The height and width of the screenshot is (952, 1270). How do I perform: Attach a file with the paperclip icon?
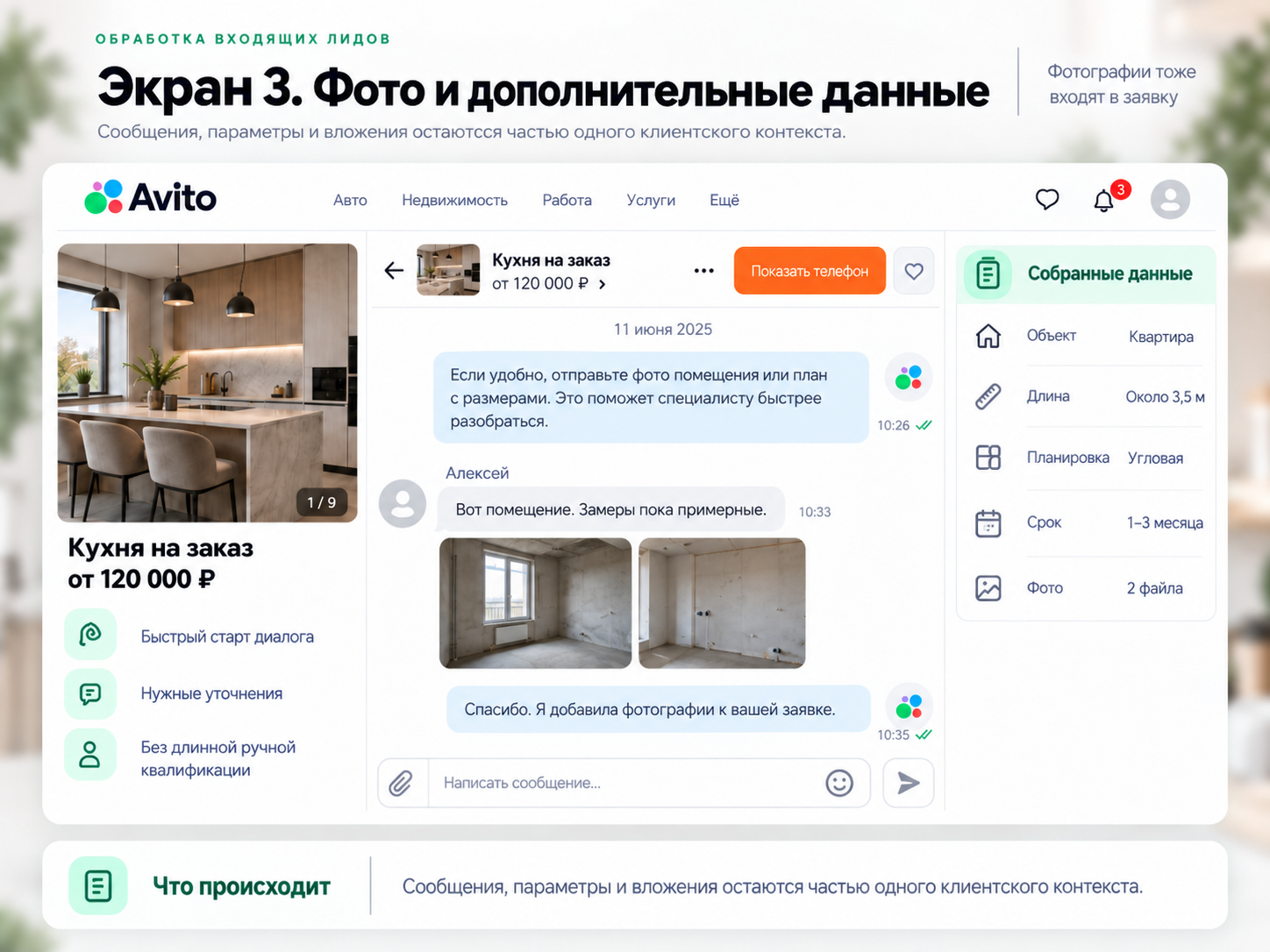[x=401, y=783]
